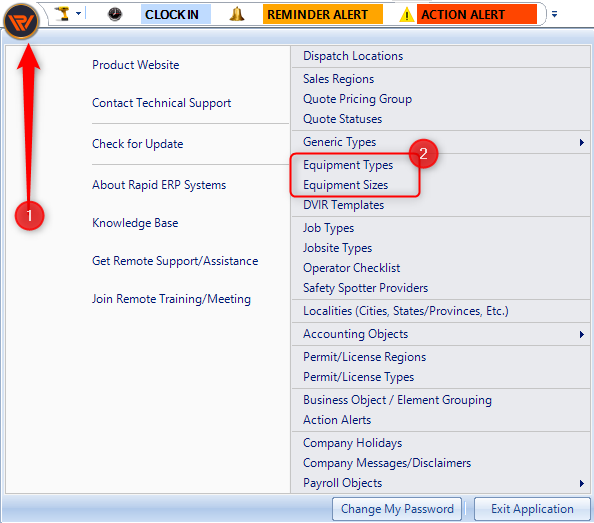Open About Rapid ERP Systems
The height and width of the screenshot is (523, 594).
pyautogui.click(x=159, y=185)
